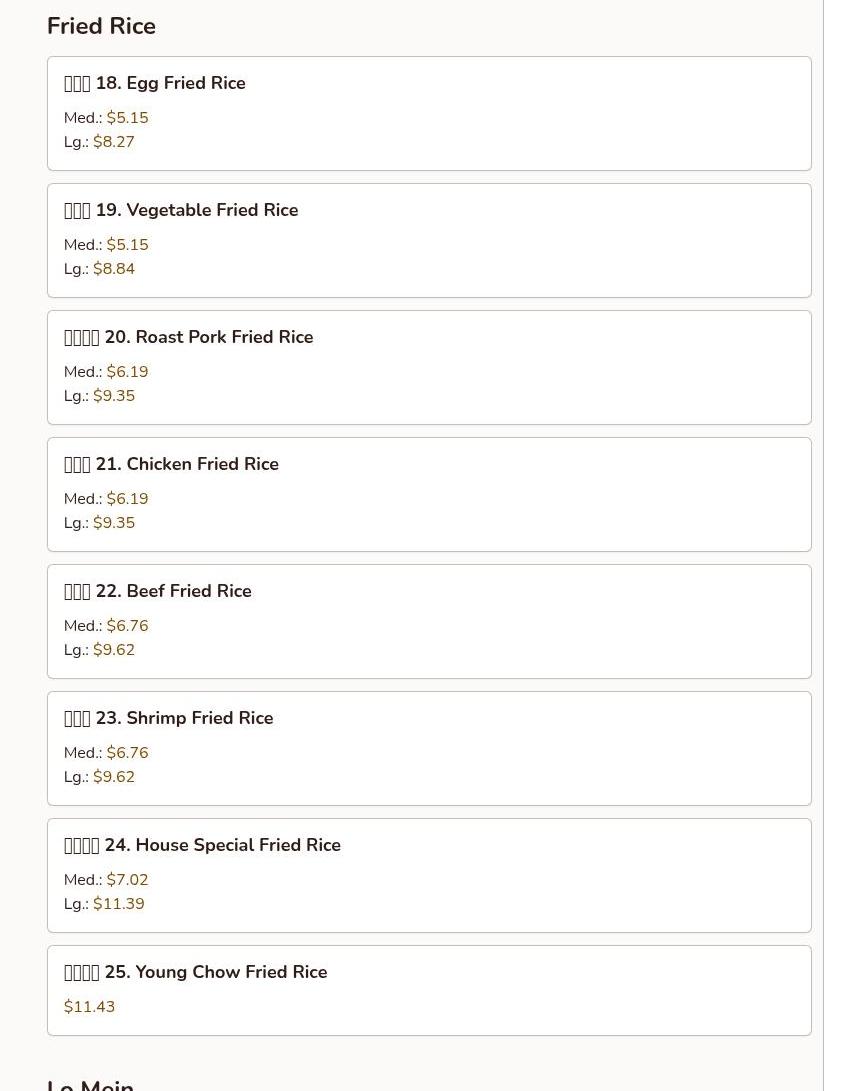Pick Egg Fried Rice medium price $5.15
The image size is (844, 1091).
point(127,118)
